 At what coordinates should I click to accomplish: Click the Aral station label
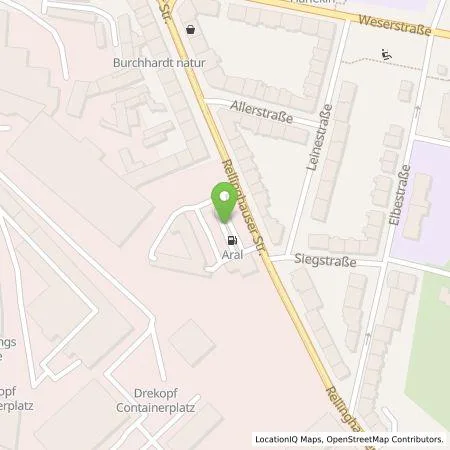pos(232,255)
